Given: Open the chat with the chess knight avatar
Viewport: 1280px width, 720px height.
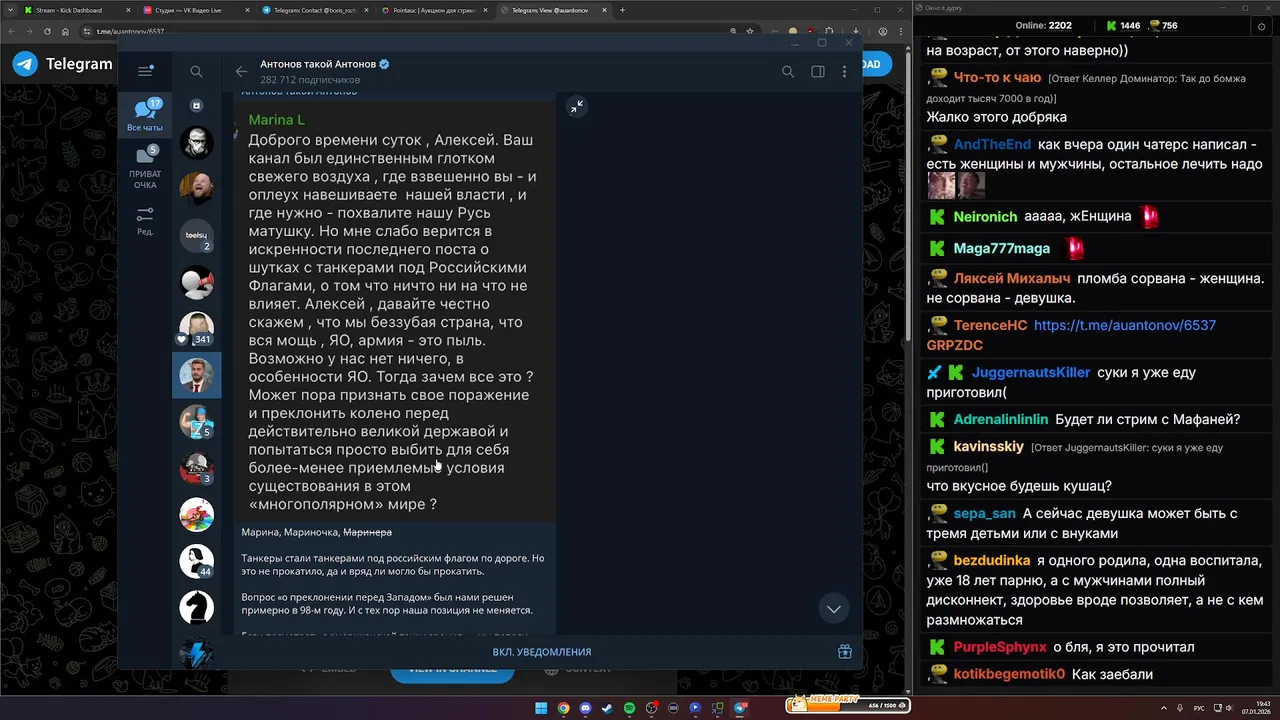Looking at the screenshot, I should [197, 608].
